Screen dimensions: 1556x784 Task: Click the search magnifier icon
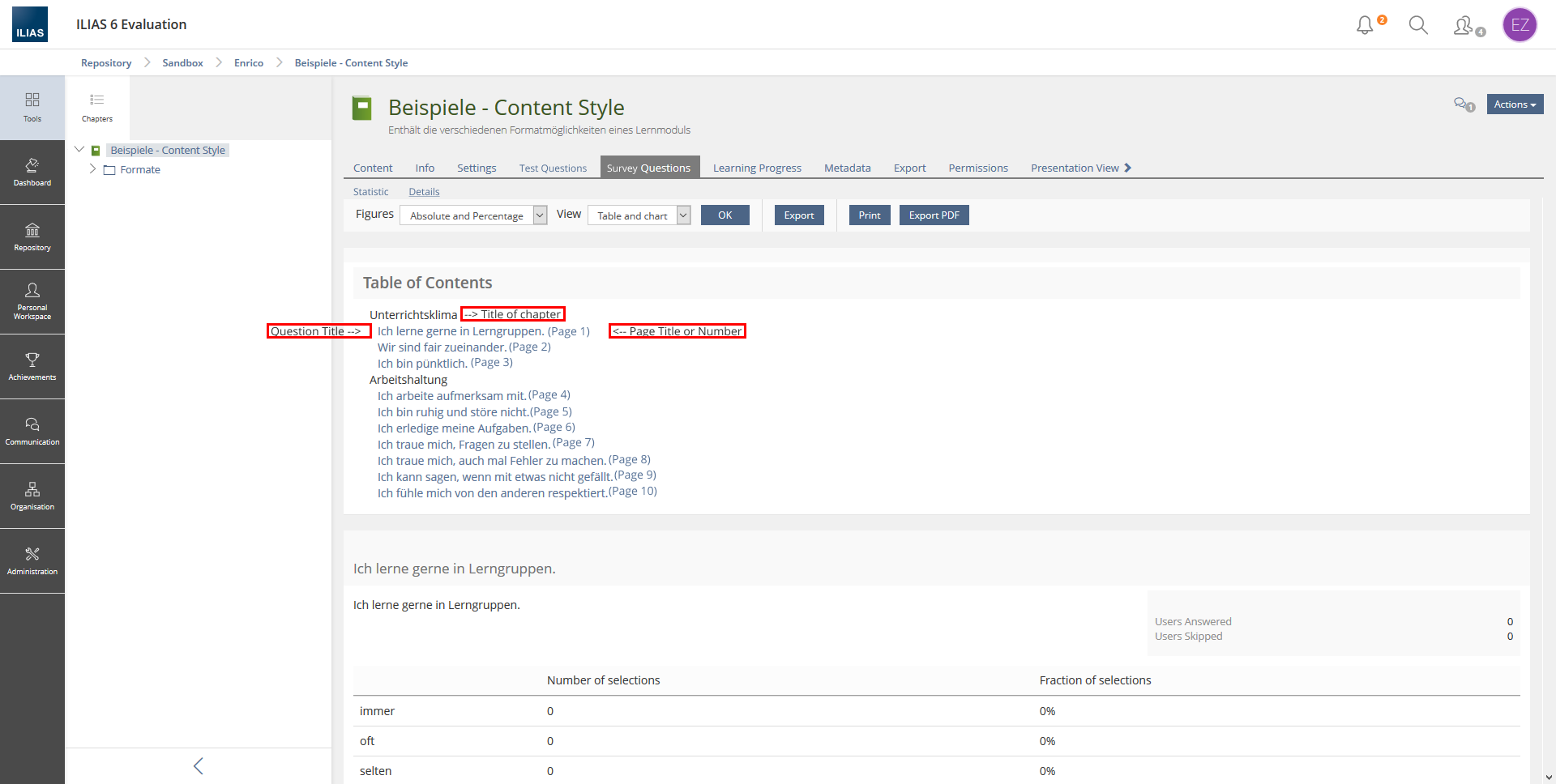coord(1418,25)
